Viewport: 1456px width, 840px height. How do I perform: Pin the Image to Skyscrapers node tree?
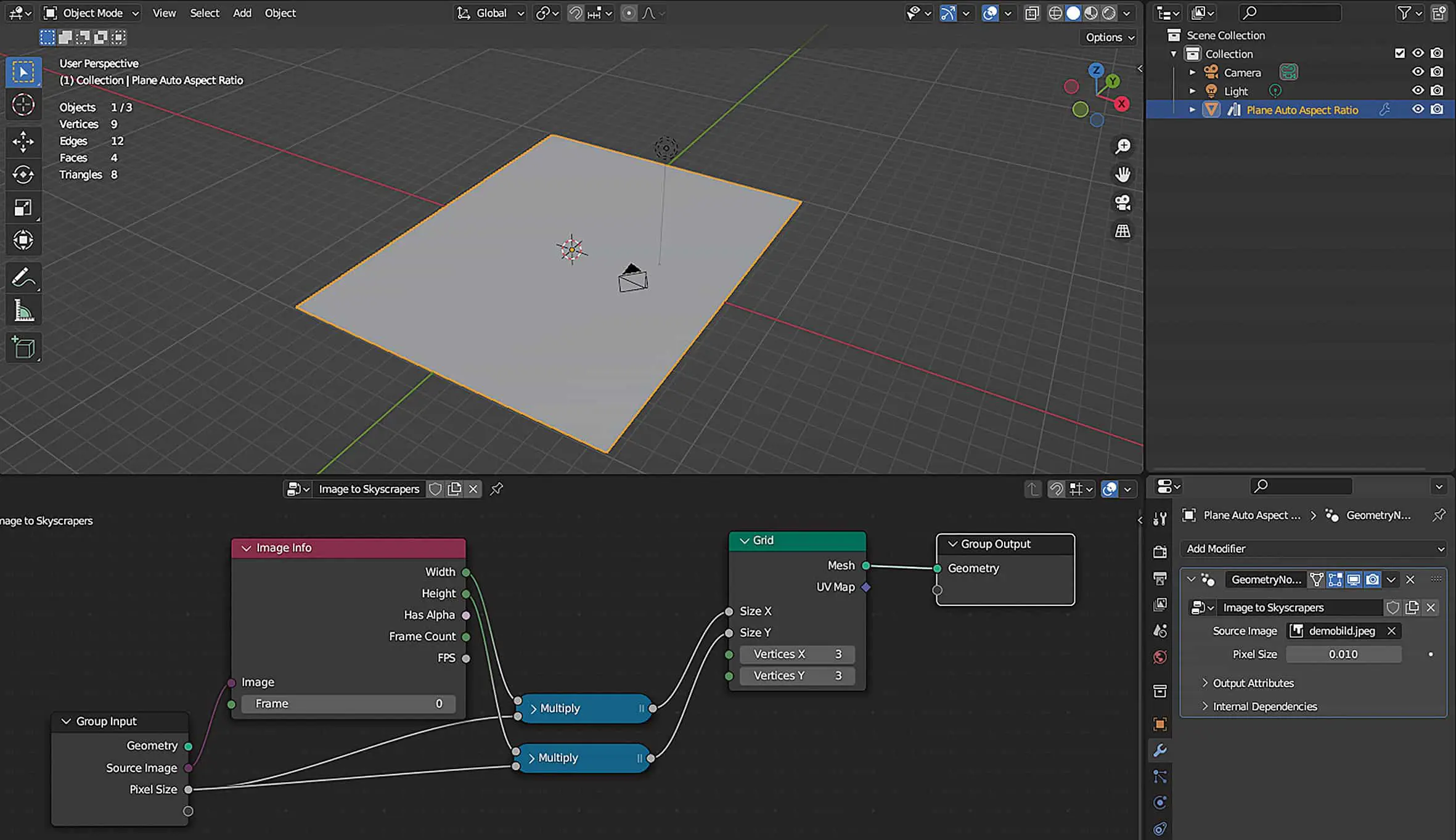click(x=496, y=489)
